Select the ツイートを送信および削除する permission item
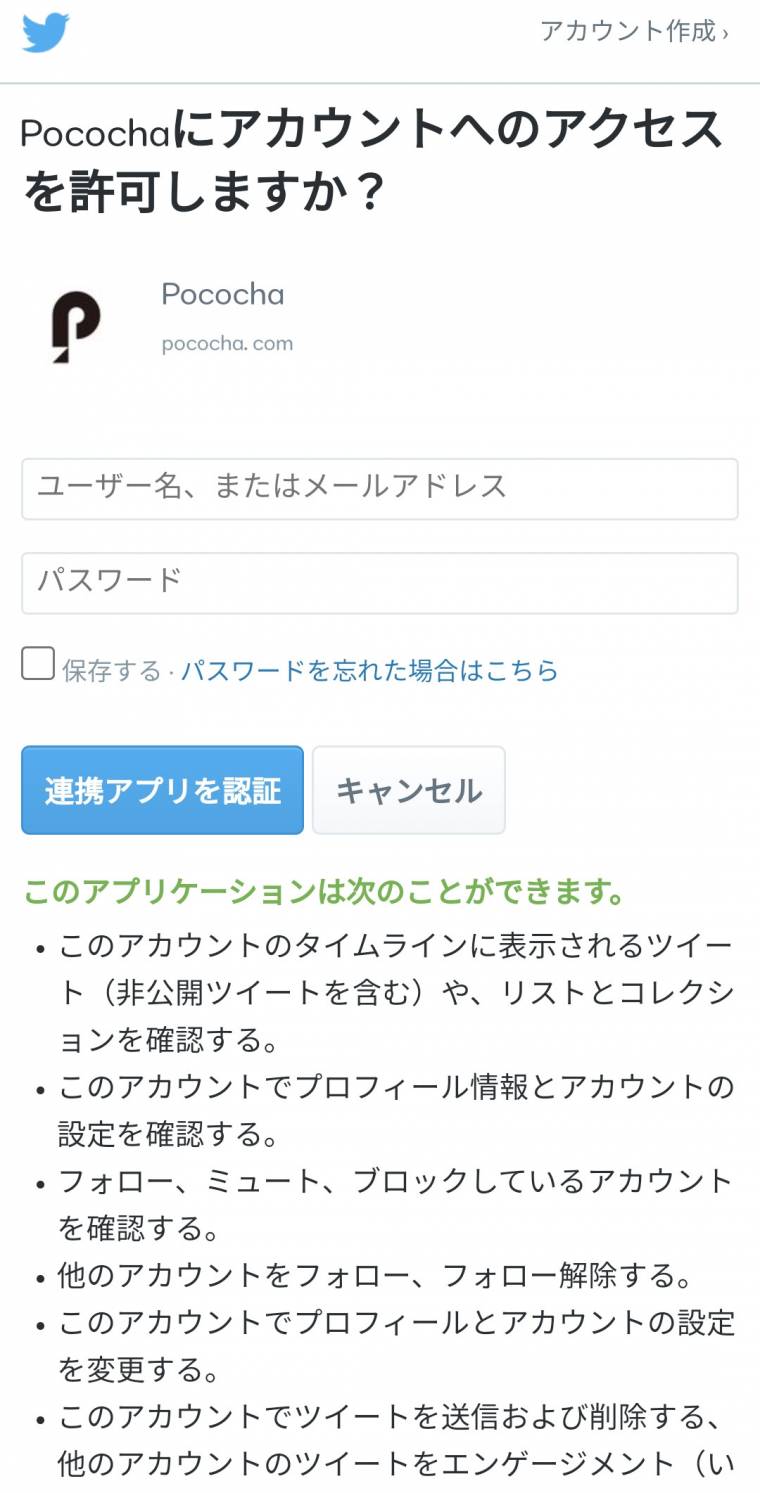Screen dimensions: 760x1493 [x=395, y=1440]
